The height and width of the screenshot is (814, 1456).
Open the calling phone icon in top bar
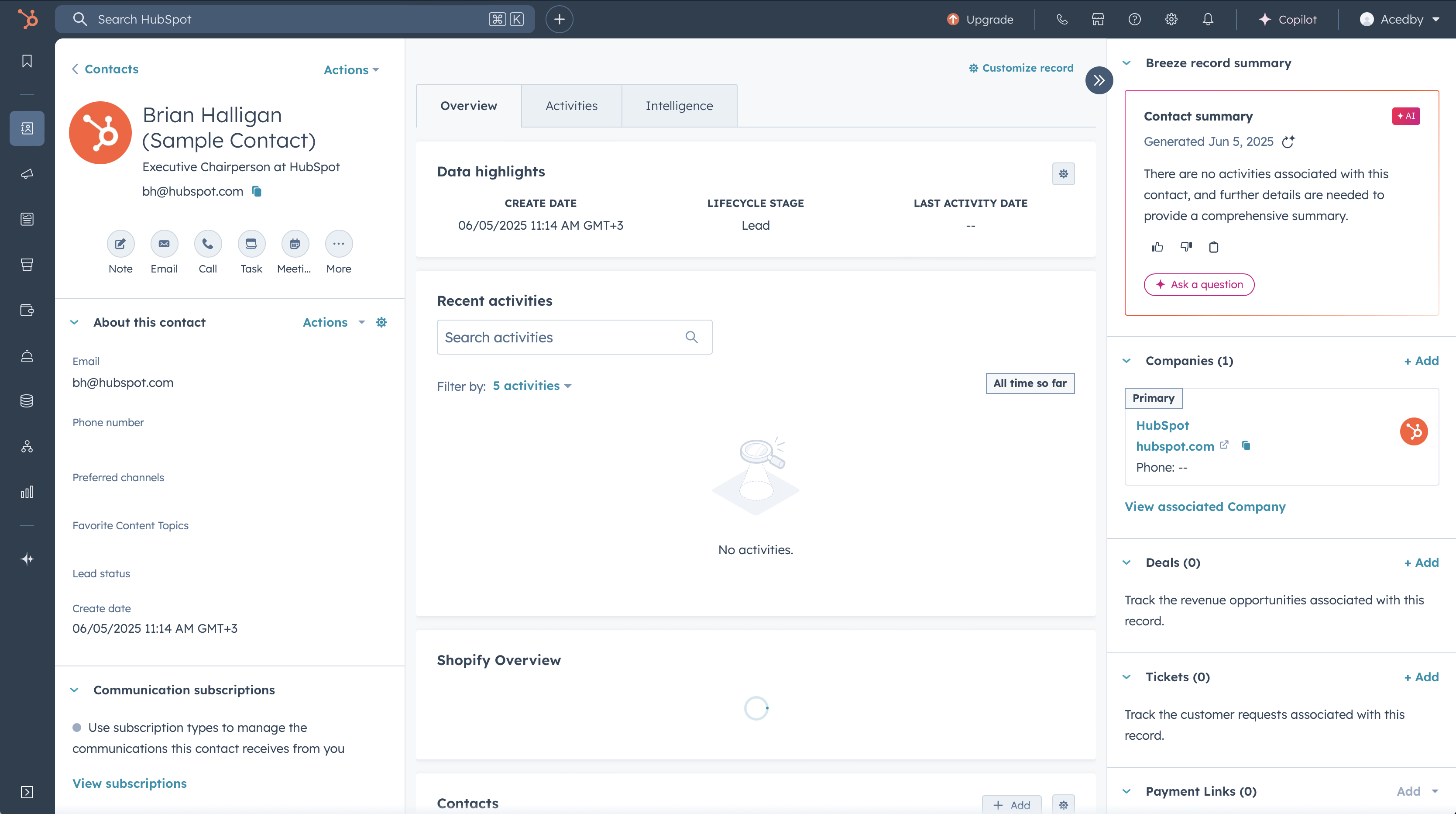(x=1062, y=19)
